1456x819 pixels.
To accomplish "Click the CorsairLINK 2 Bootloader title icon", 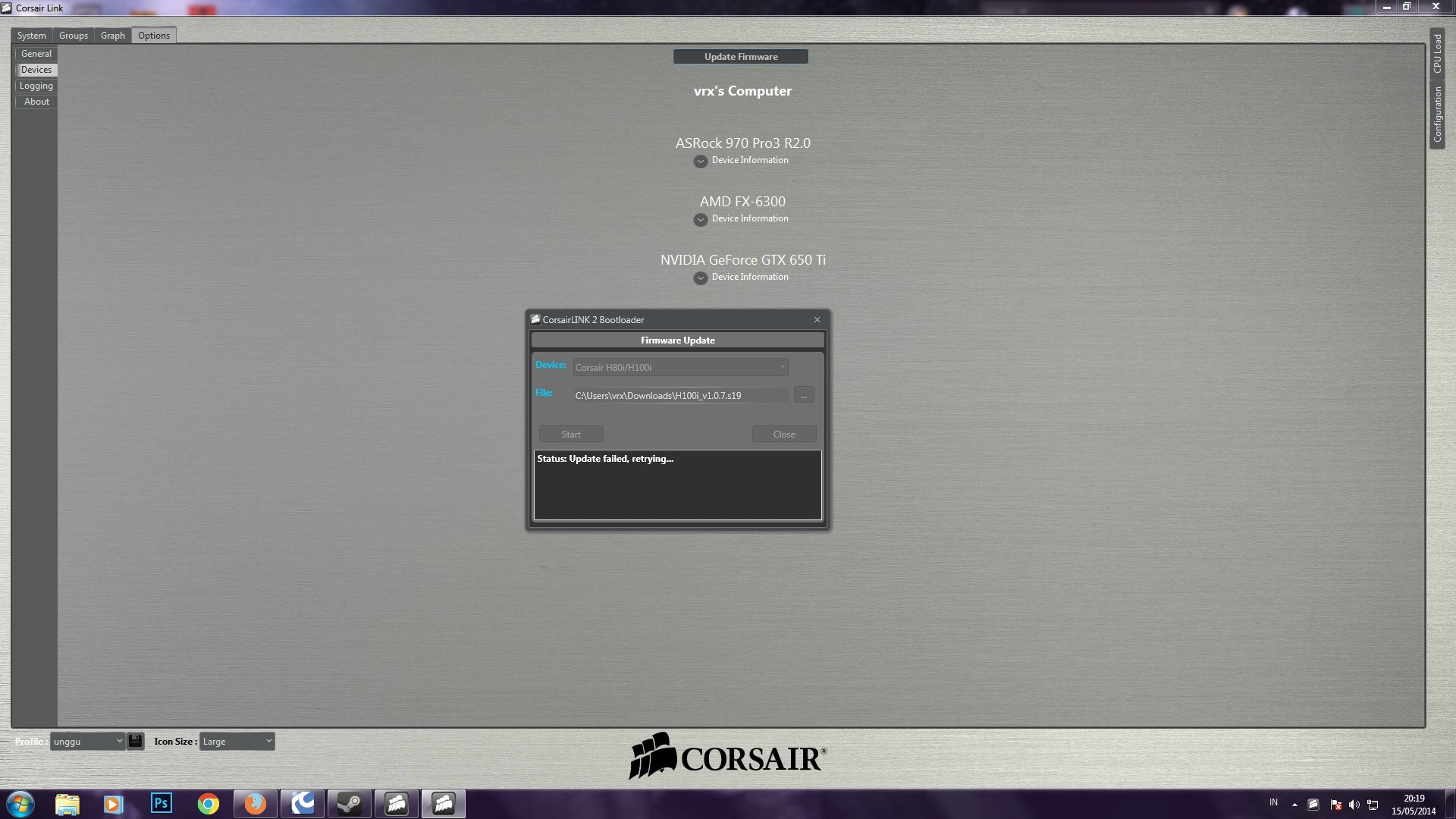I will point(535,319).
